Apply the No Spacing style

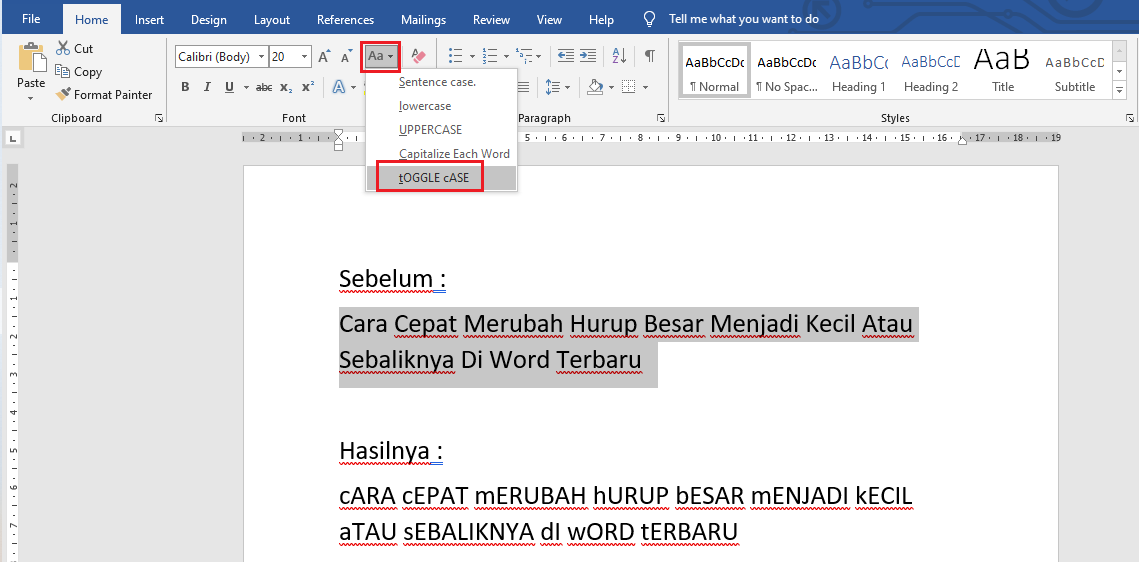pos(786,70)
